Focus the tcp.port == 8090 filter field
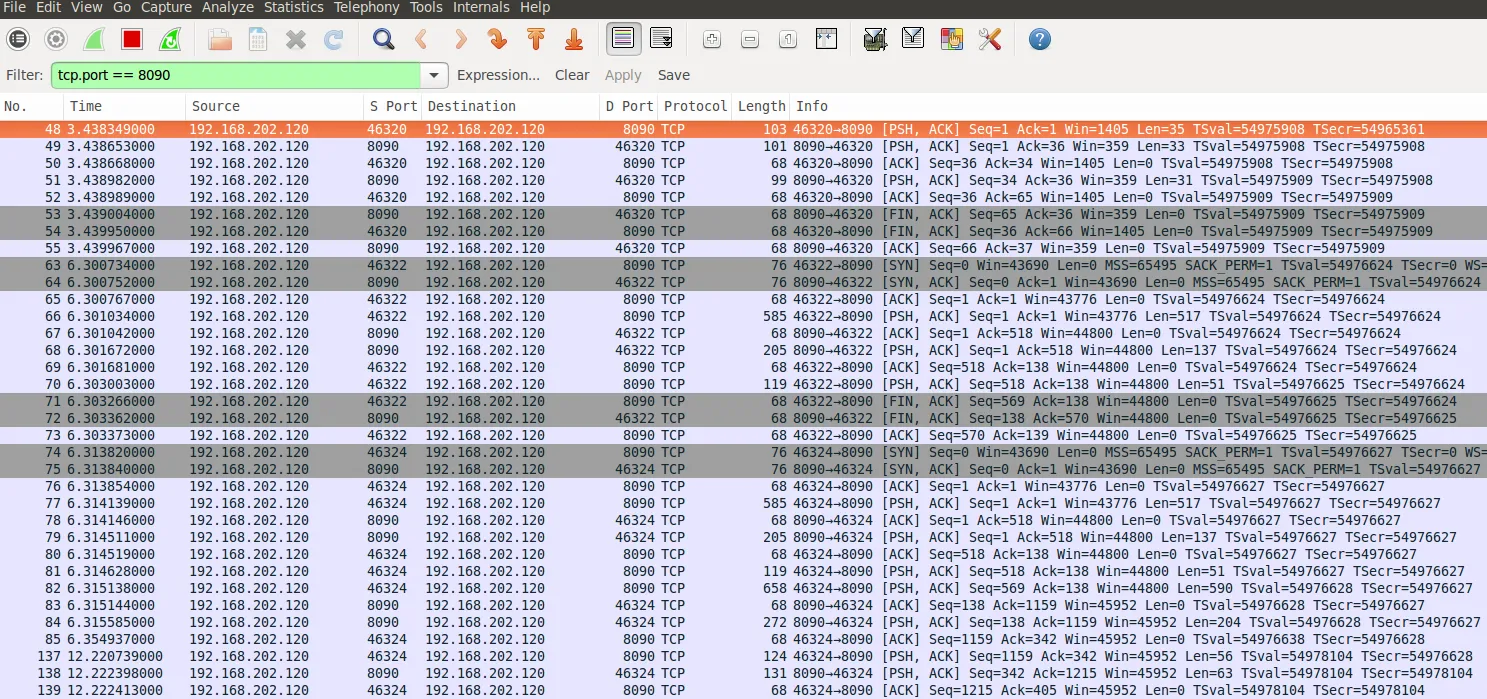 point(236,75)
